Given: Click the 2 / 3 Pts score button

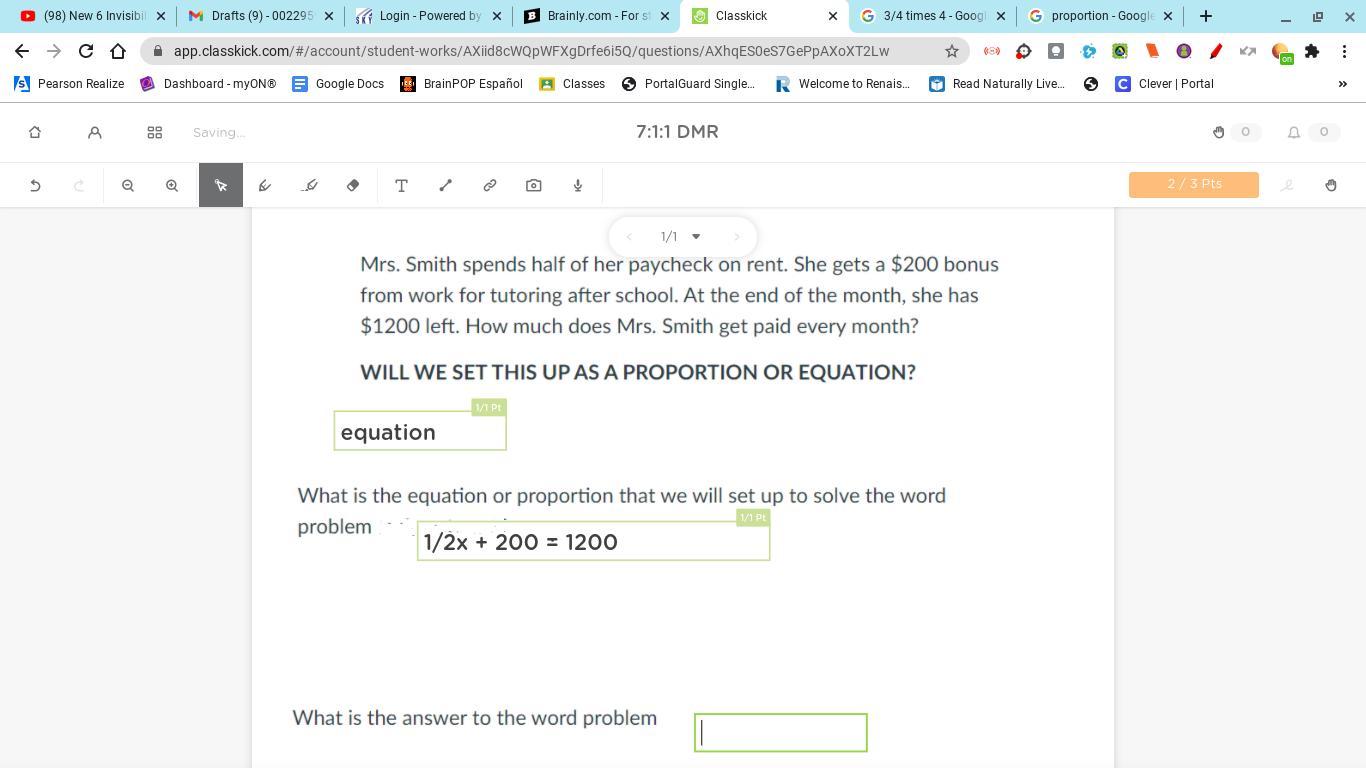Looking at the screenshot, I should tap(1194, 184).
